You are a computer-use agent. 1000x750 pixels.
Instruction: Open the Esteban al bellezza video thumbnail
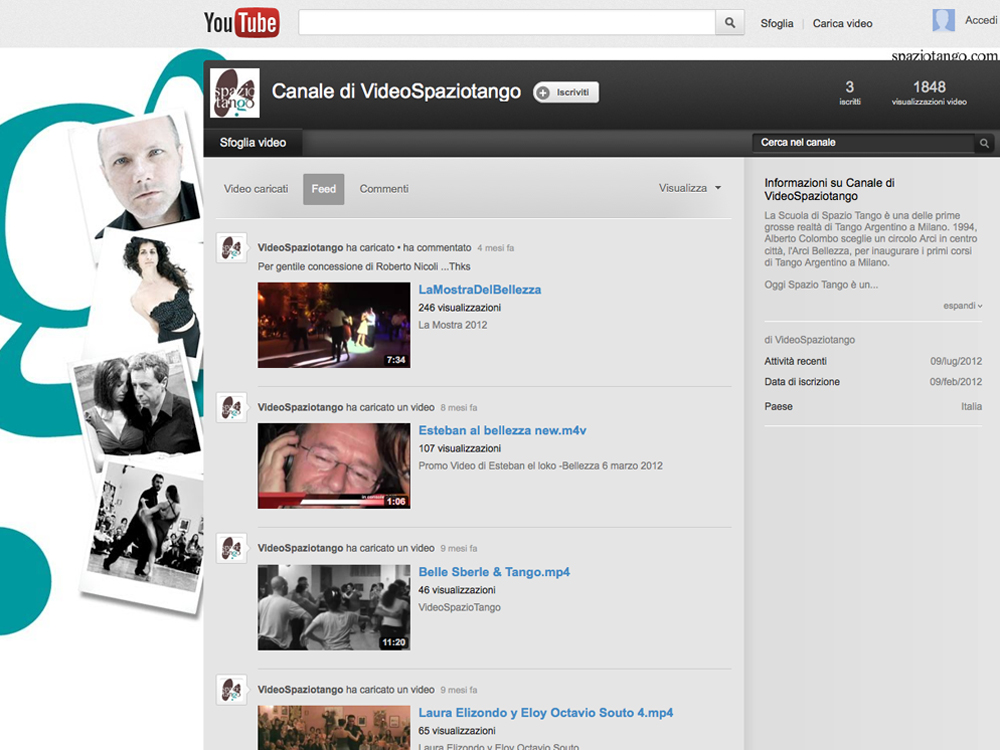pos(334,466)
